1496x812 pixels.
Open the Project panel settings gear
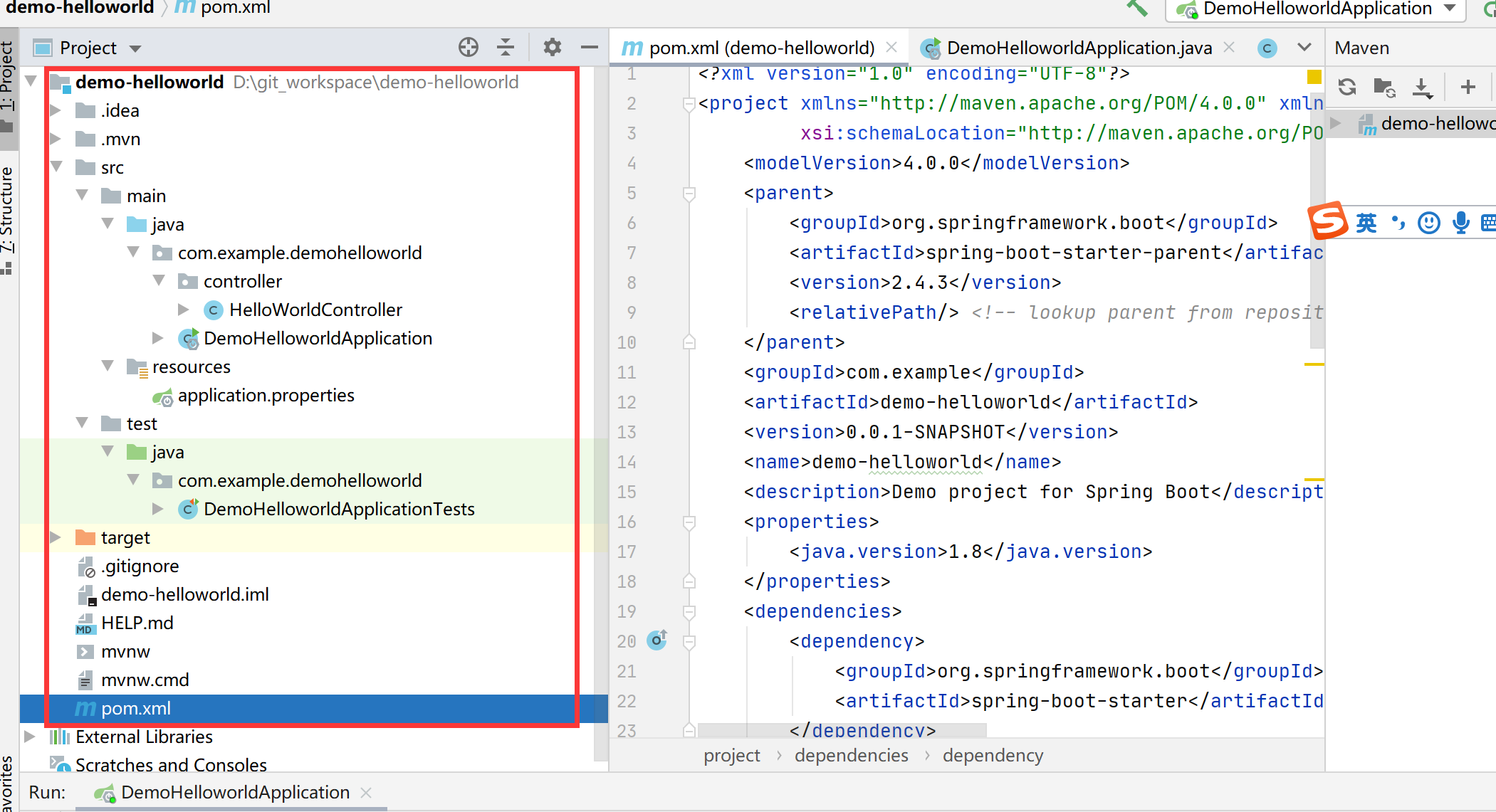pos(551,47)
